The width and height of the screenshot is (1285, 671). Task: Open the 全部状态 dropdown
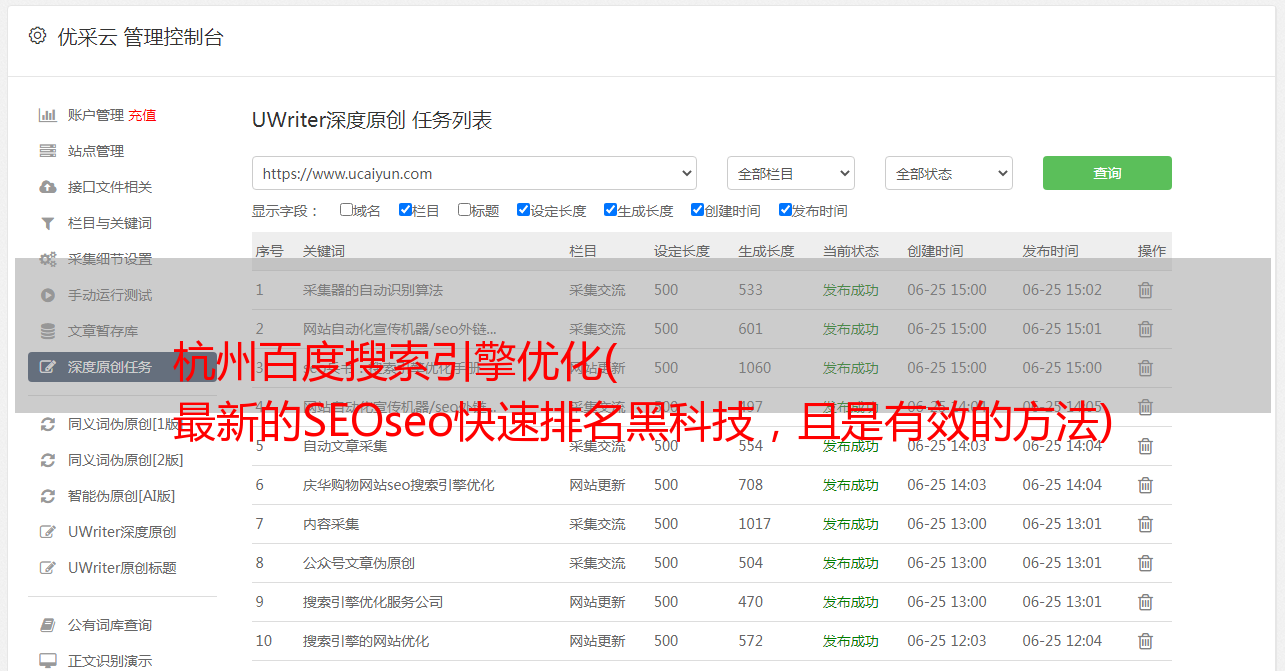pyautogui.click(x=949, y=173)
